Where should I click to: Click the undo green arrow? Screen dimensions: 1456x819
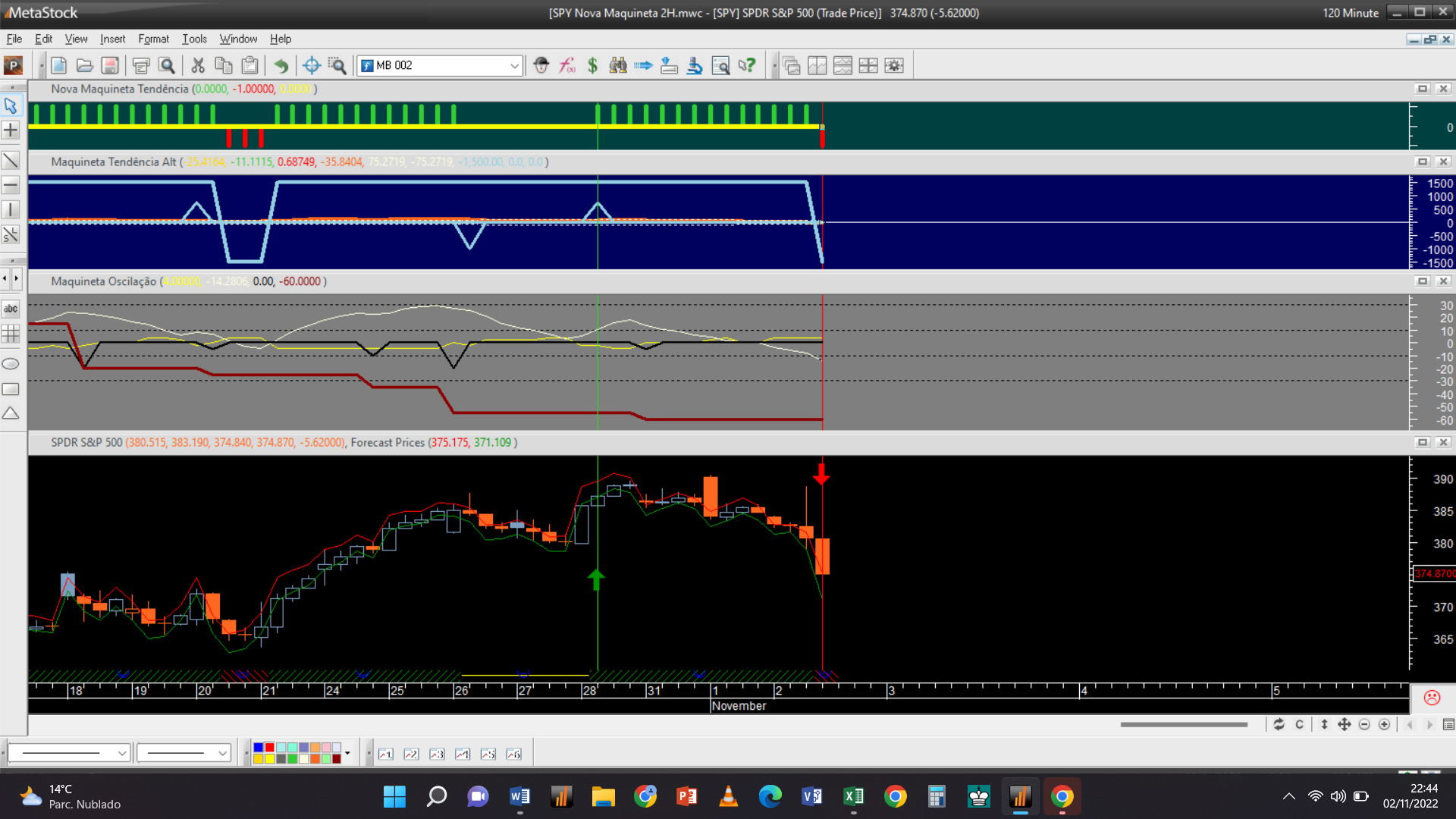click(x=281, y=66)
